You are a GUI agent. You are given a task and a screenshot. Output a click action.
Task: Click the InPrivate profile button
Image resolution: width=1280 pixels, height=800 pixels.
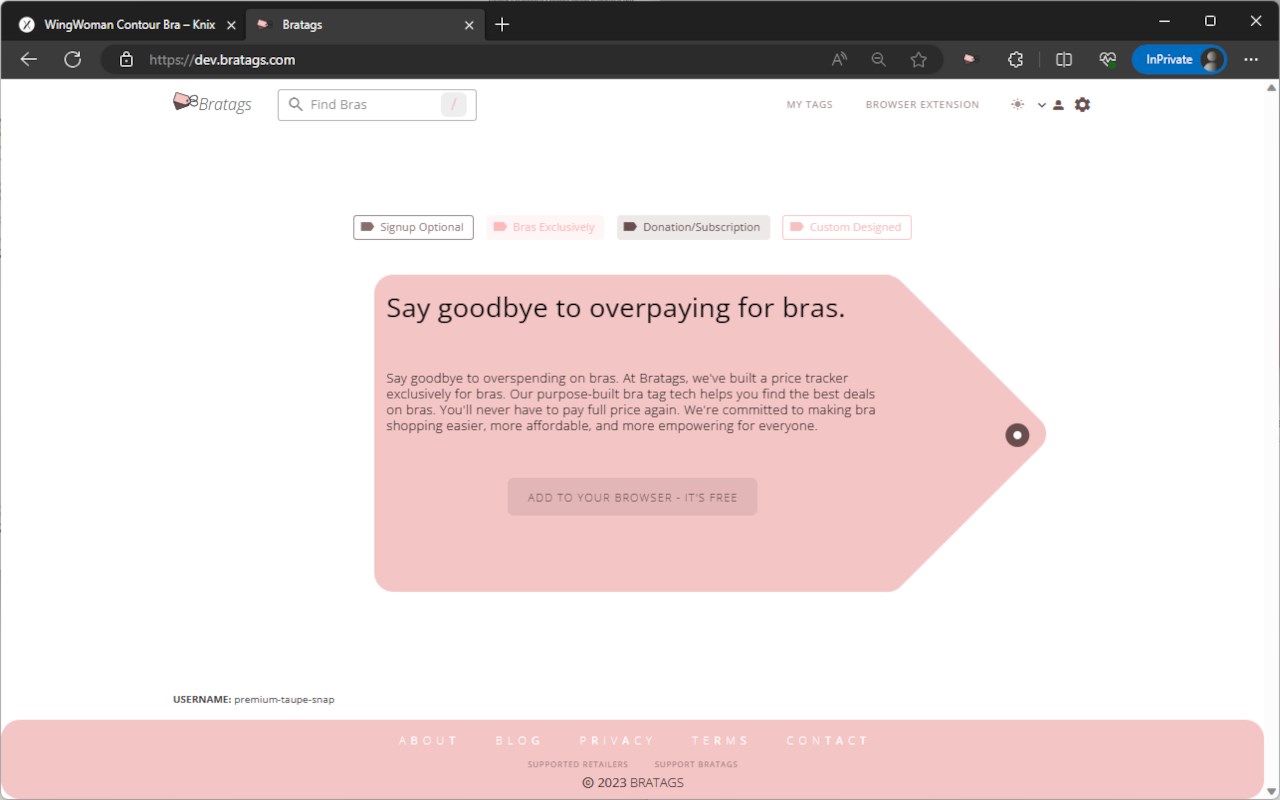pos(1179,60)
